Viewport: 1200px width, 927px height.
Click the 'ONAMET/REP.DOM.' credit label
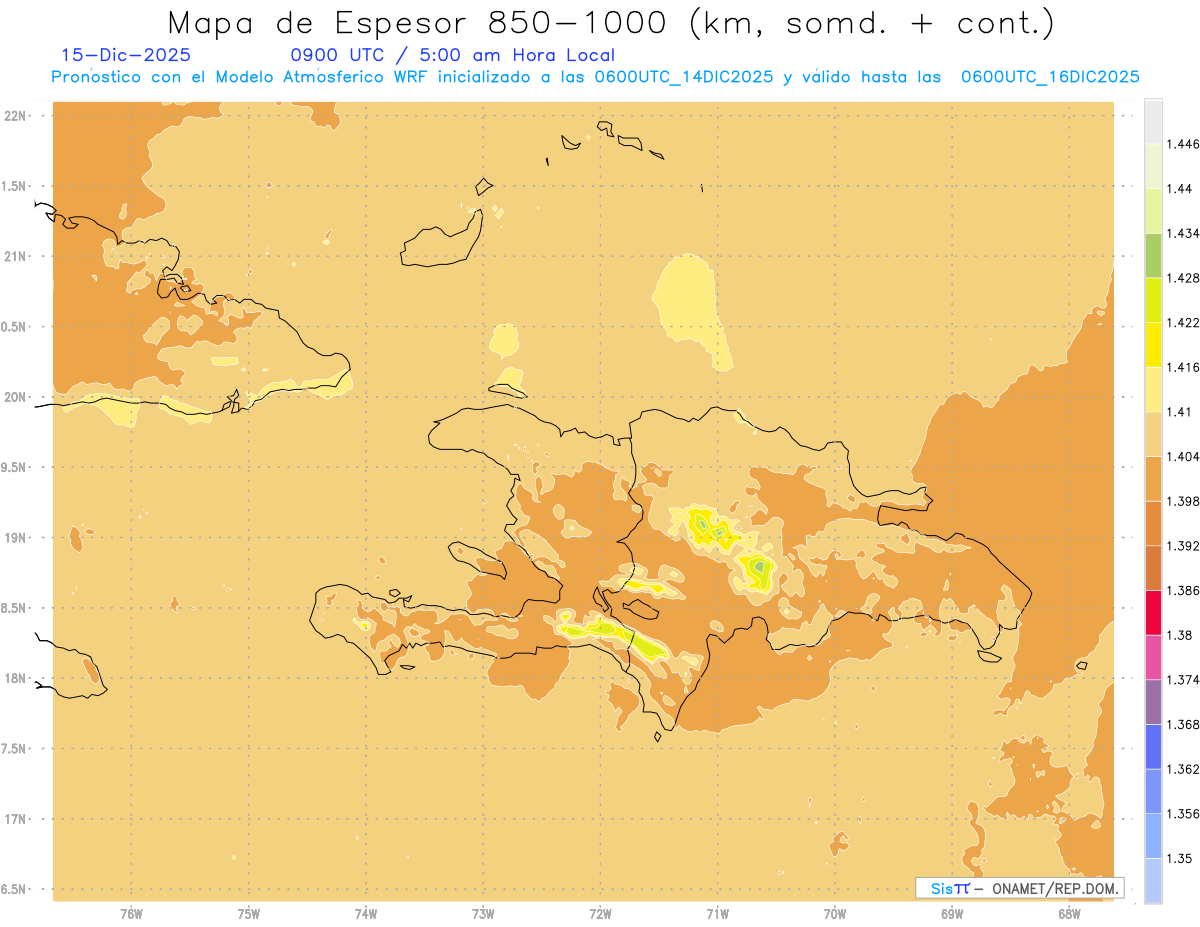tap(1055, 888)
